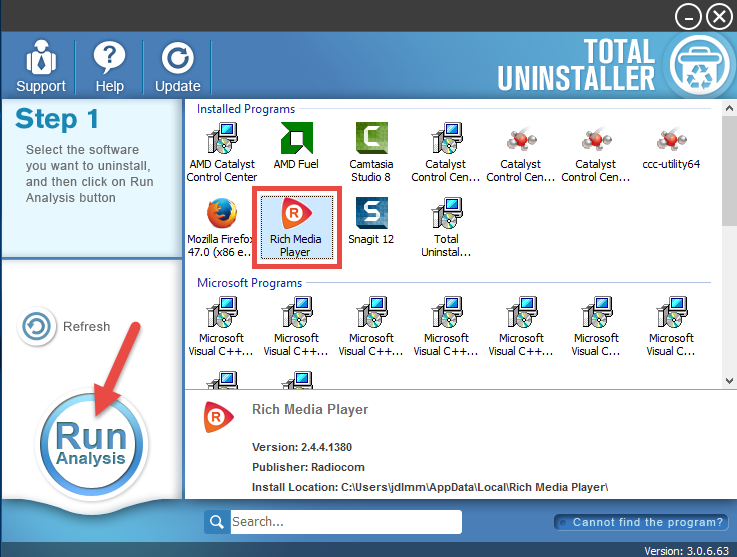Click the program list scrollbar up arrow
The height and width of the screenshot is (557, 737).
pyautogui.click(x=729, y=109)
